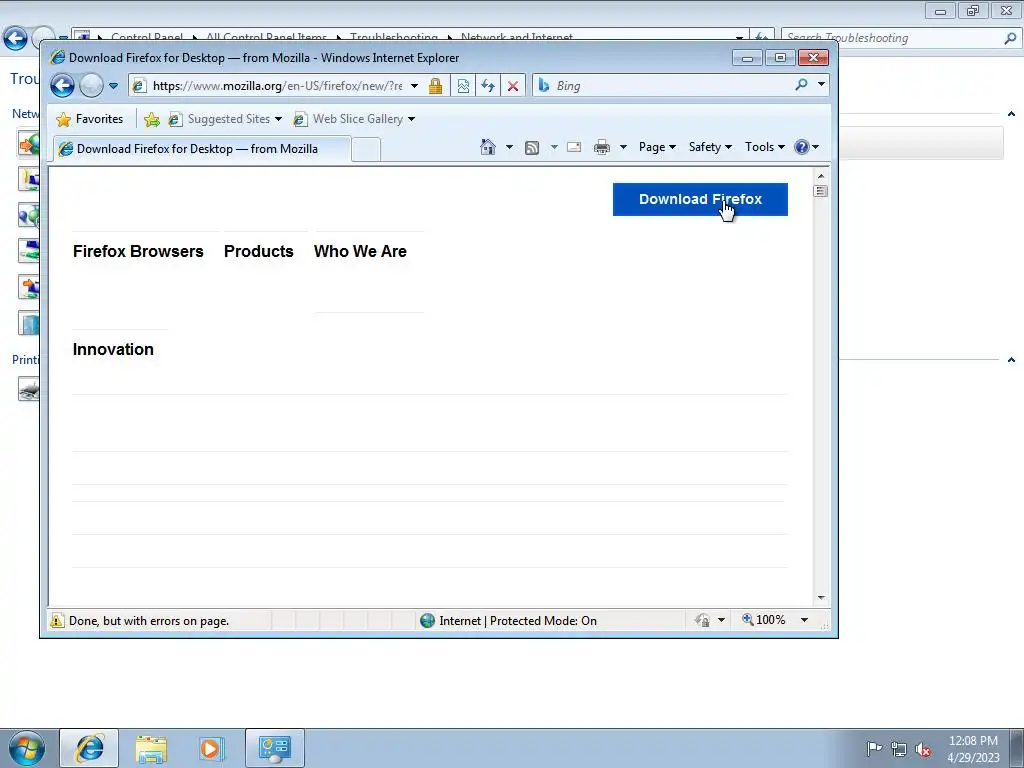The height and width of the screenshot is (768, 1024).
Task: Click Internet Explorer taskbar icon
Action: (89, 748)
